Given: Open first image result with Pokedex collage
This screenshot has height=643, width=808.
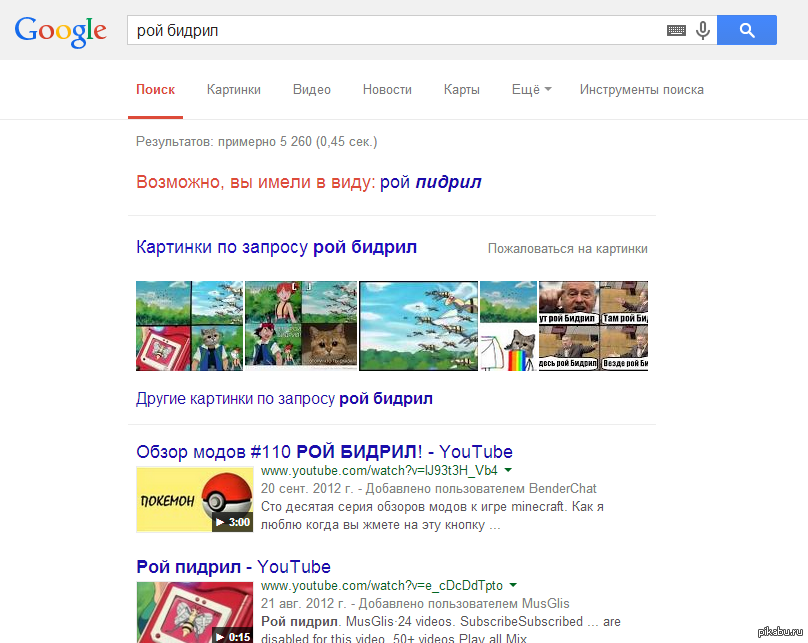Looking at the screenshot, I should click(189, 326).
